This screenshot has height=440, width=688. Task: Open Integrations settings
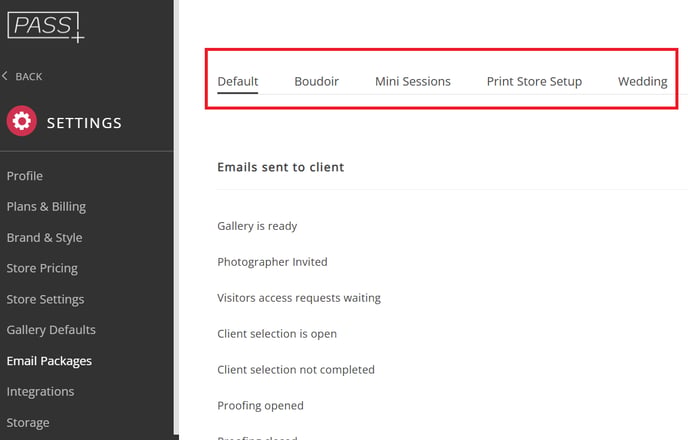pos(40,392)
